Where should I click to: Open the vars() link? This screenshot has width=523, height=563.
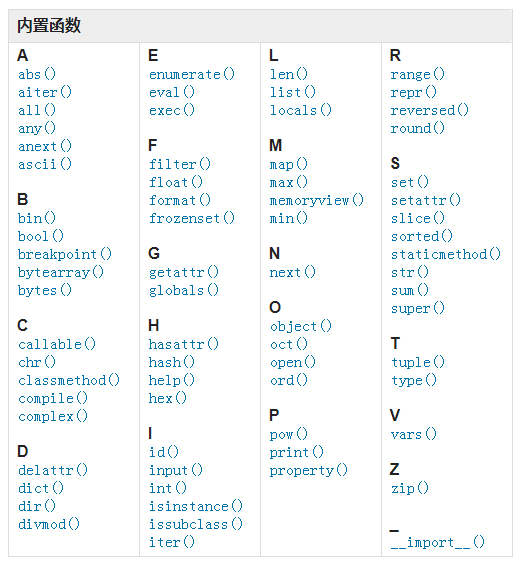414,434
